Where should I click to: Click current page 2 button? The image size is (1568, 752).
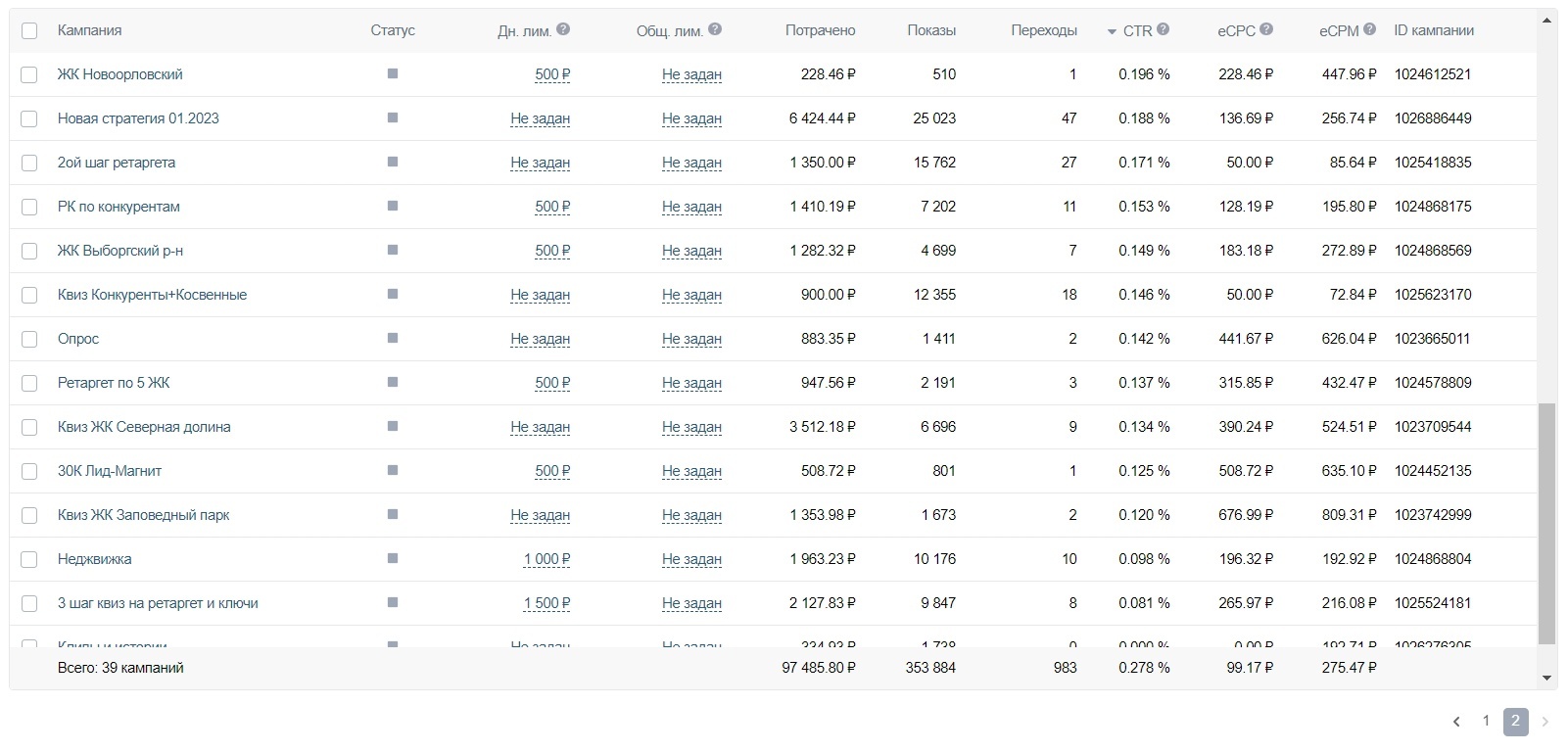(1515, 722)
